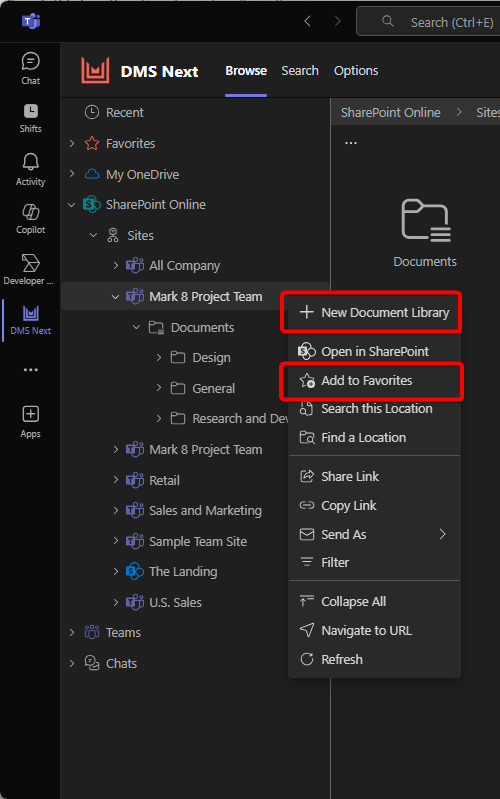Choose New Document Library from menu
The image size is (500, 799).
click(x=375, y=312)
